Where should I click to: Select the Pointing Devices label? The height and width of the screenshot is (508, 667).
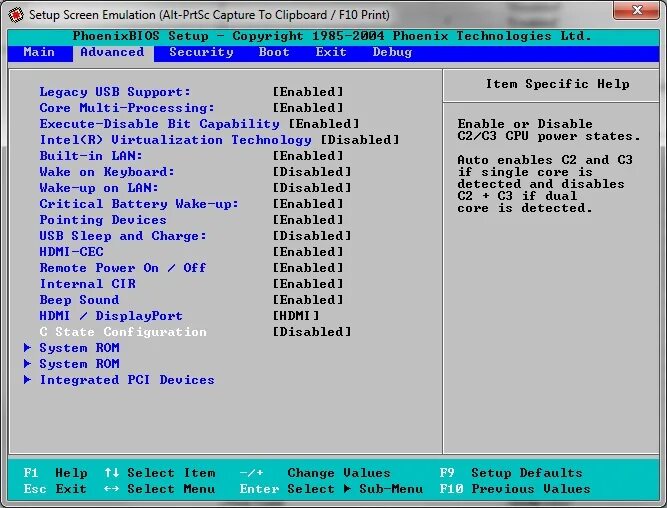(103, 220)
